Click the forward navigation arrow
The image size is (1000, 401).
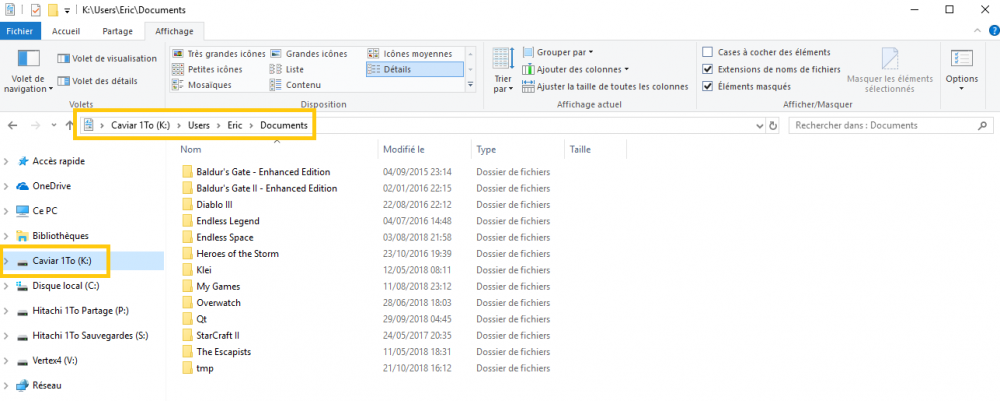[x=35, y=126]
